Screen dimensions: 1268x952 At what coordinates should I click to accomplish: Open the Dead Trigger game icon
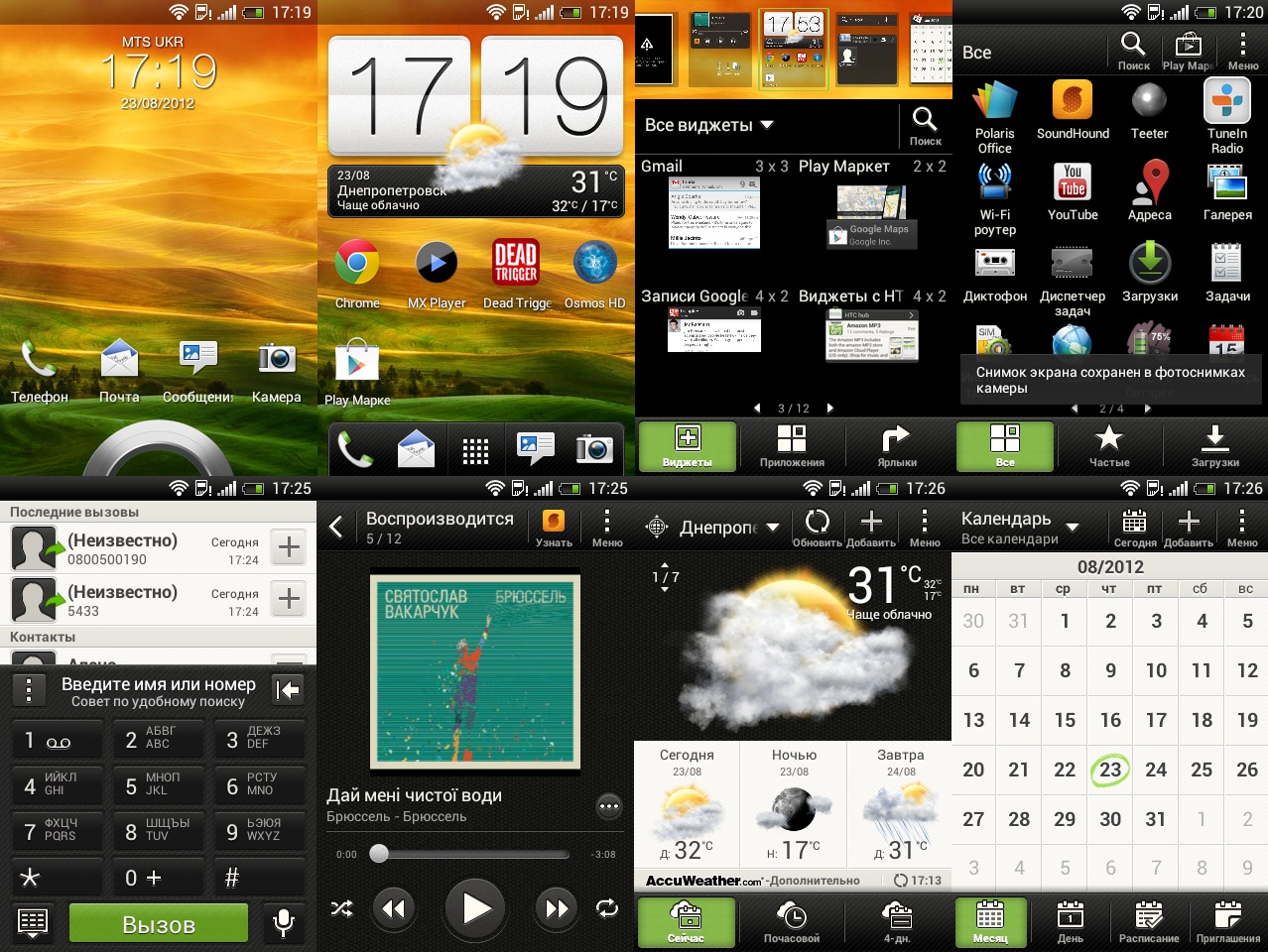tap(516, 263)
